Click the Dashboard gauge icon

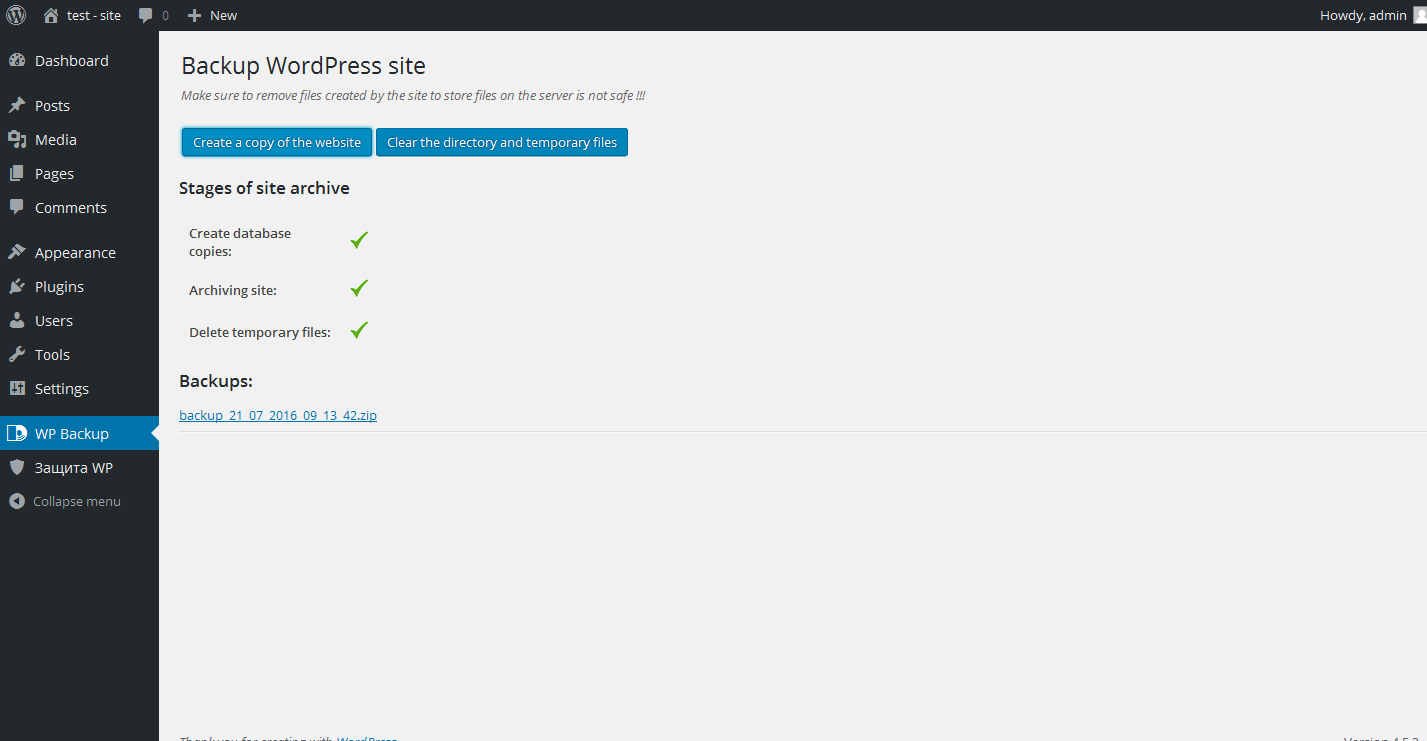click(17, 61)
